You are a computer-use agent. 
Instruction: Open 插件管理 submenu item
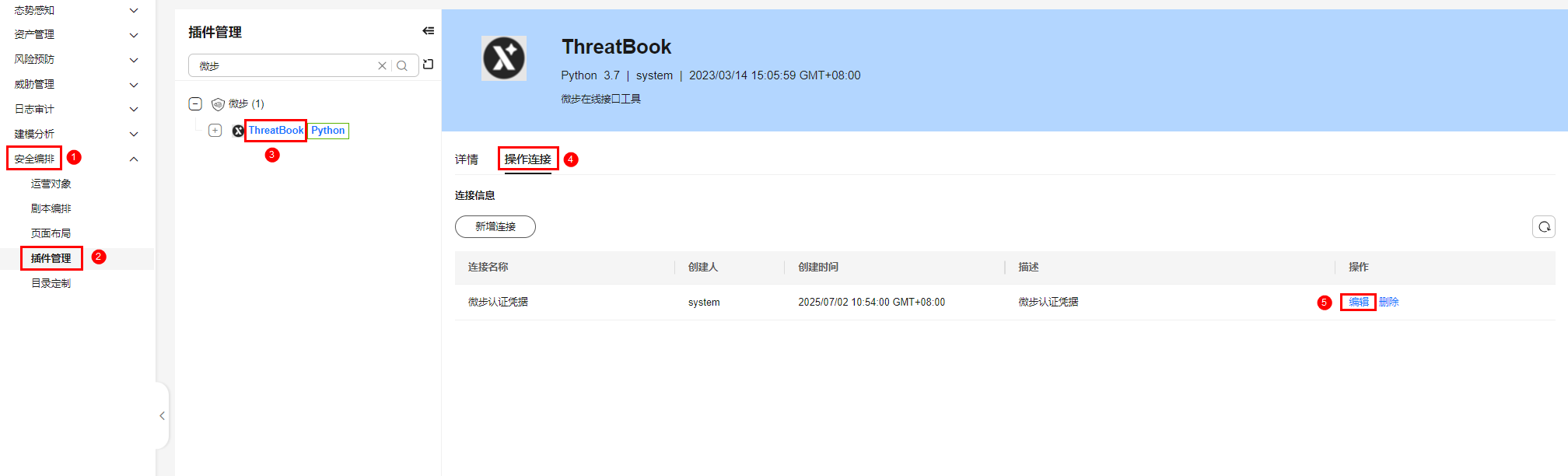click(x=51, y=259)
